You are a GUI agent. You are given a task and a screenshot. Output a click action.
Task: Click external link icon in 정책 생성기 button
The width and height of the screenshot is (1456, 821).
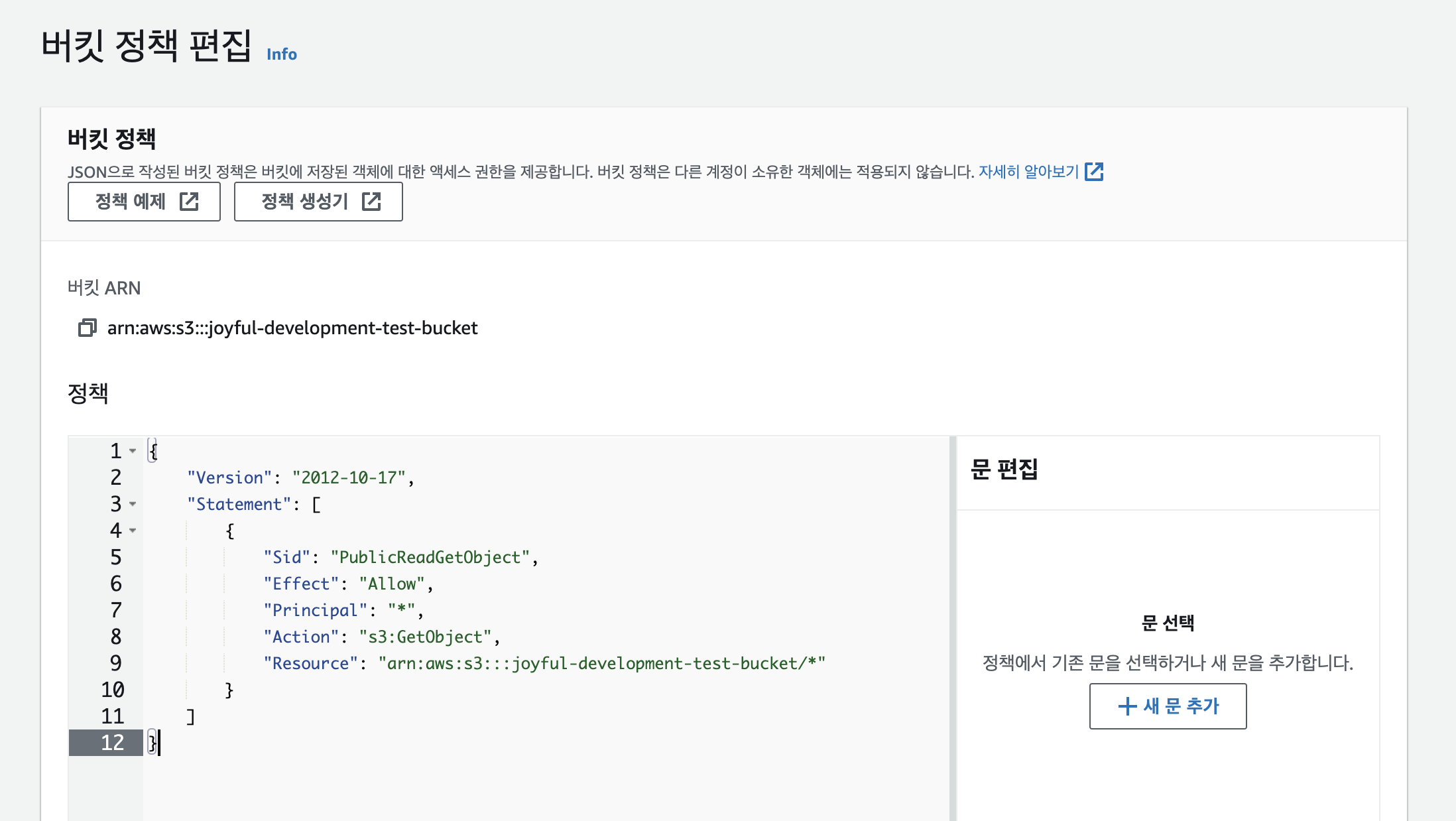tap(371, 202)
